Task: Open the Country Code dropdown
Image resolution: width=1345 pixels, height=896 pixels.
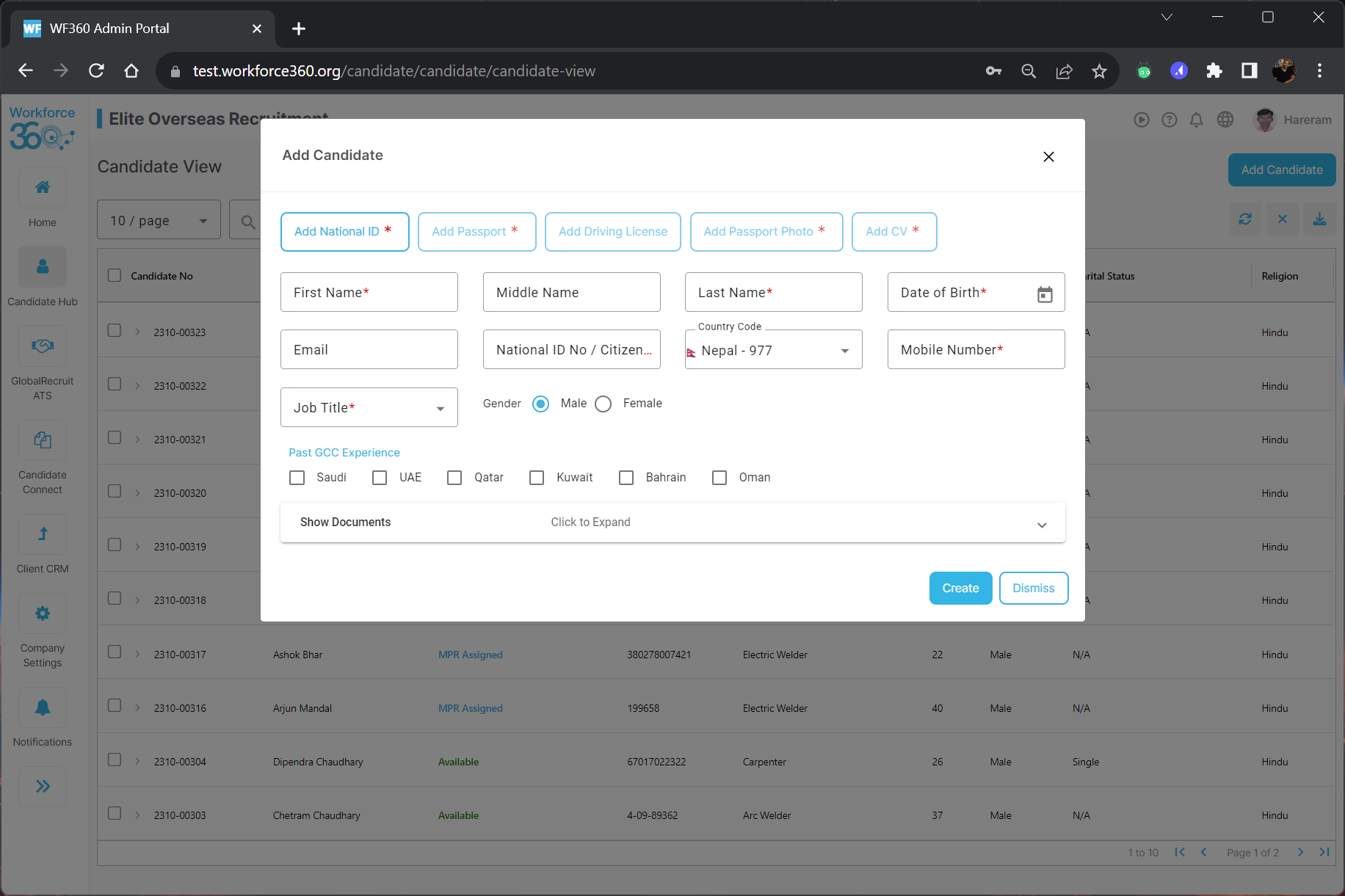Action: pos(773,351)
